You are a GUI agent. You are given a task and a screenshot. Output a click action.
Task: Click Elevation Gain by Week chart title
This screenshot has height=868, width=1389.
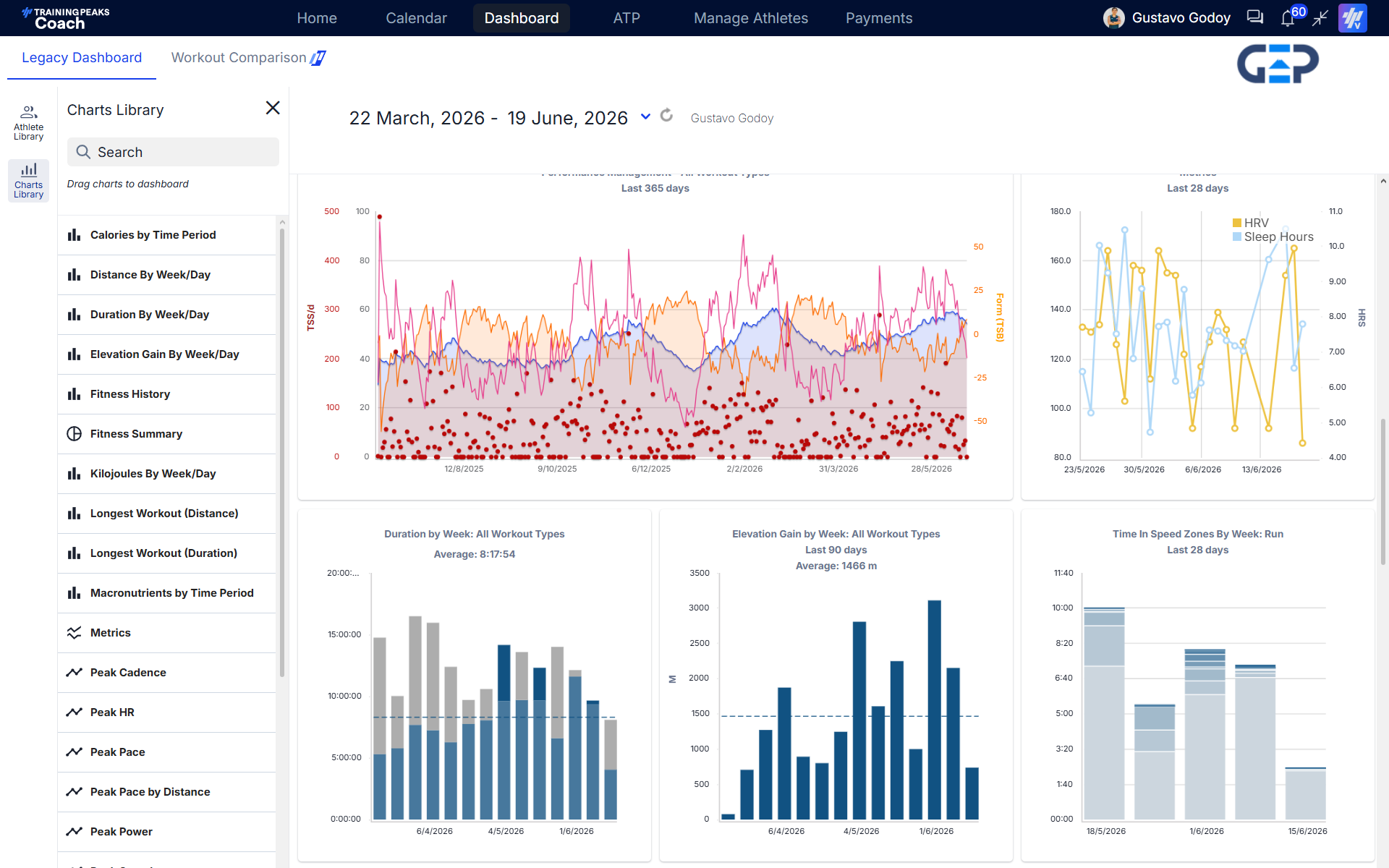(x=836, y=534)
